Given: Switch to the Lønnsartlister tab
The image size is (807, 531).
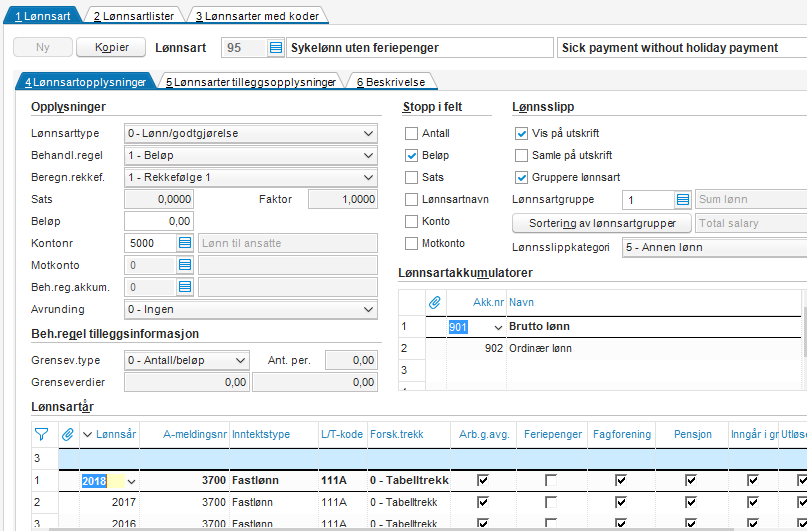Looking at the screenshot, I should coord(134,16).
